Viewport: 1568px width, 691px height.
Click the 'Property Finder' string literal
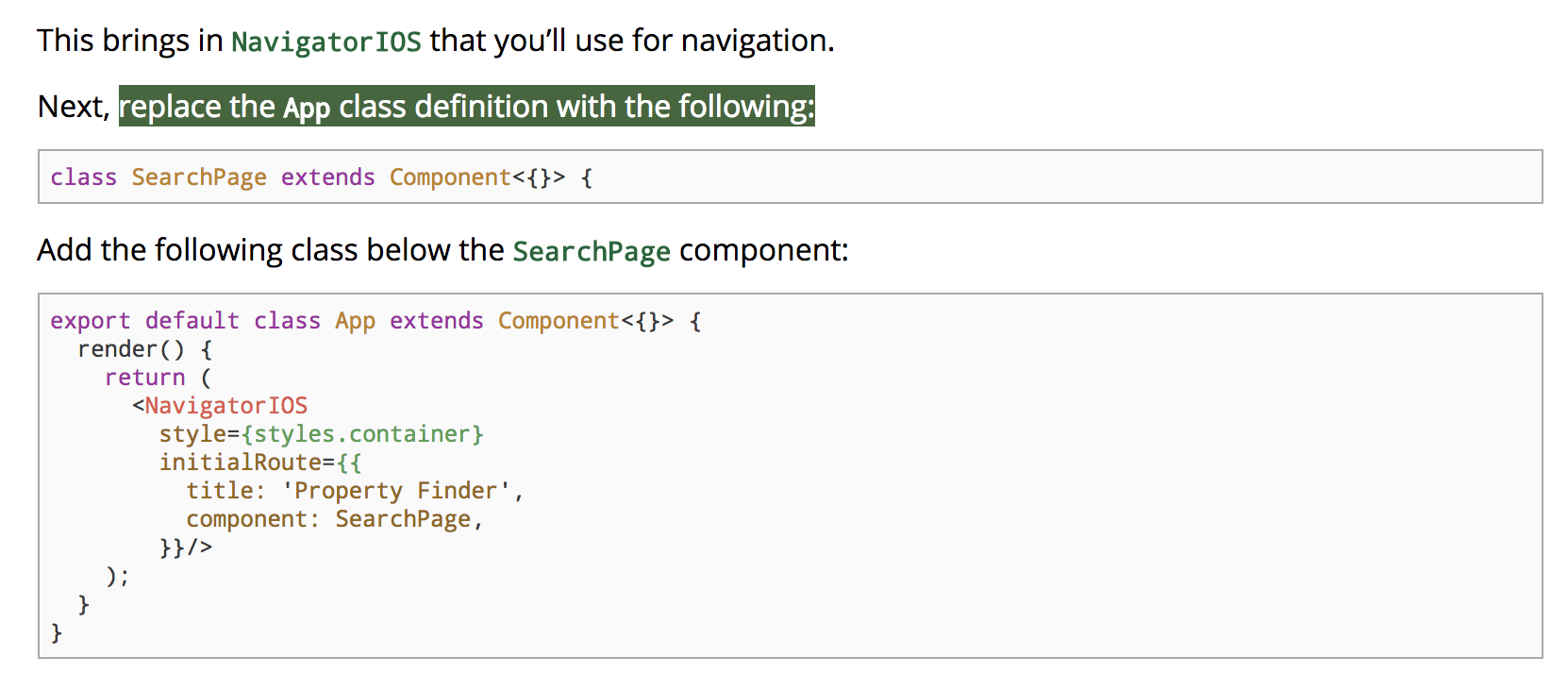point(396,491)
